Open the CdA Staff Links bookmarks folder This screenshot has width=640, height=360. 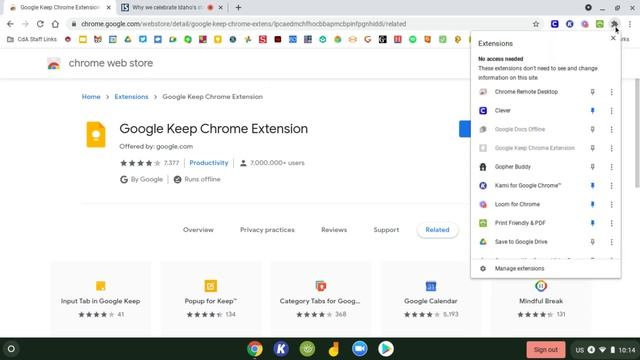(x=32, y=39)
